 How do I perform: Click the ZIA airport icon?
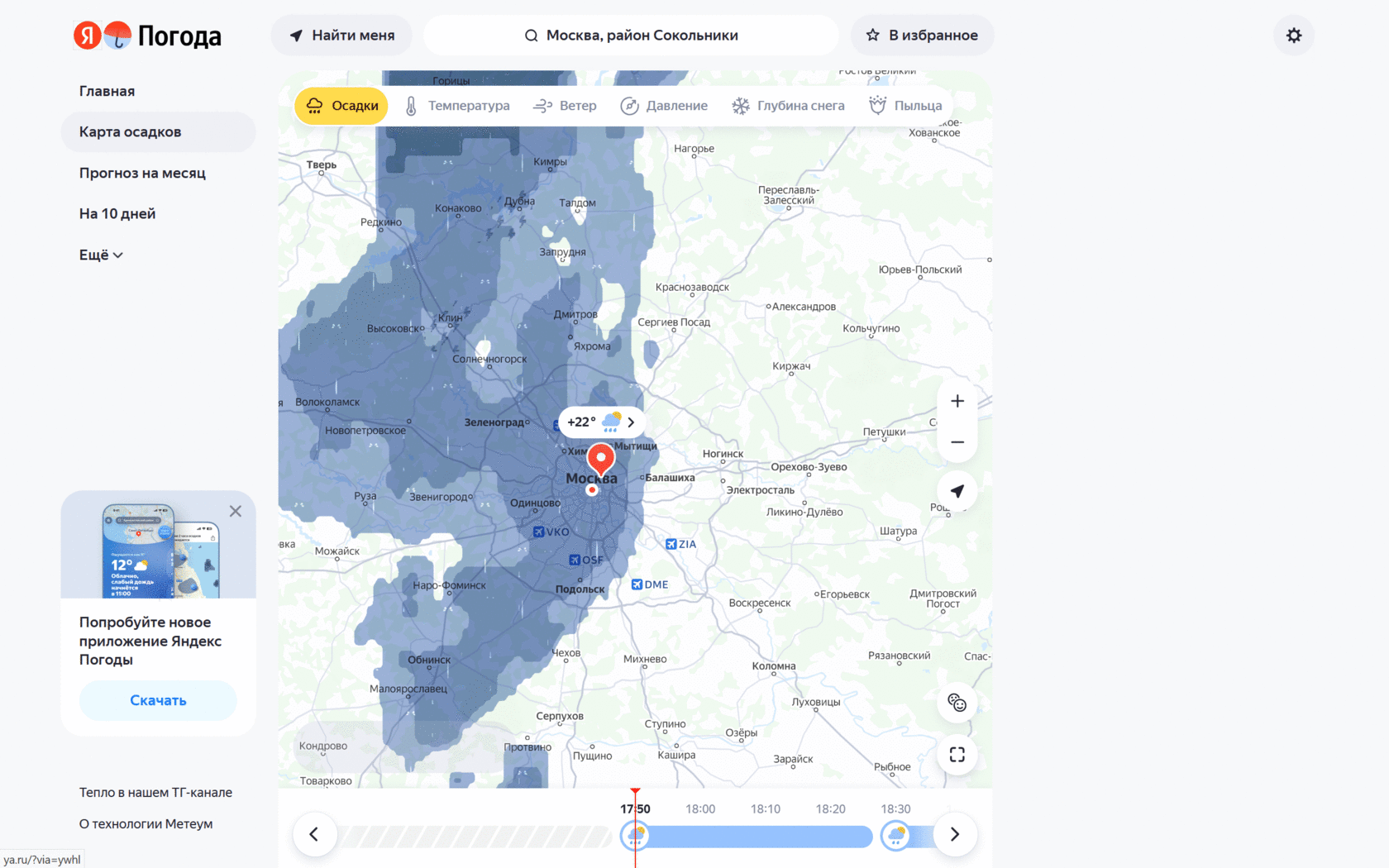coord(671,544)
